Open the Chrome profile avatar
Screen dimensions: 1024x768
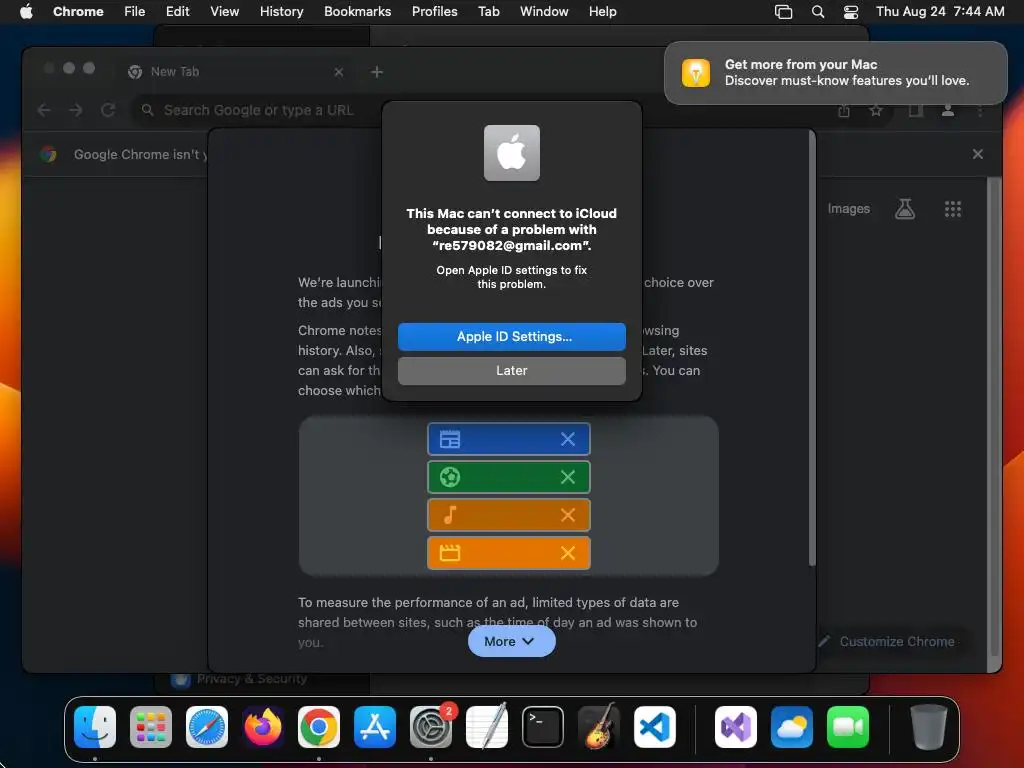[948, 111]
